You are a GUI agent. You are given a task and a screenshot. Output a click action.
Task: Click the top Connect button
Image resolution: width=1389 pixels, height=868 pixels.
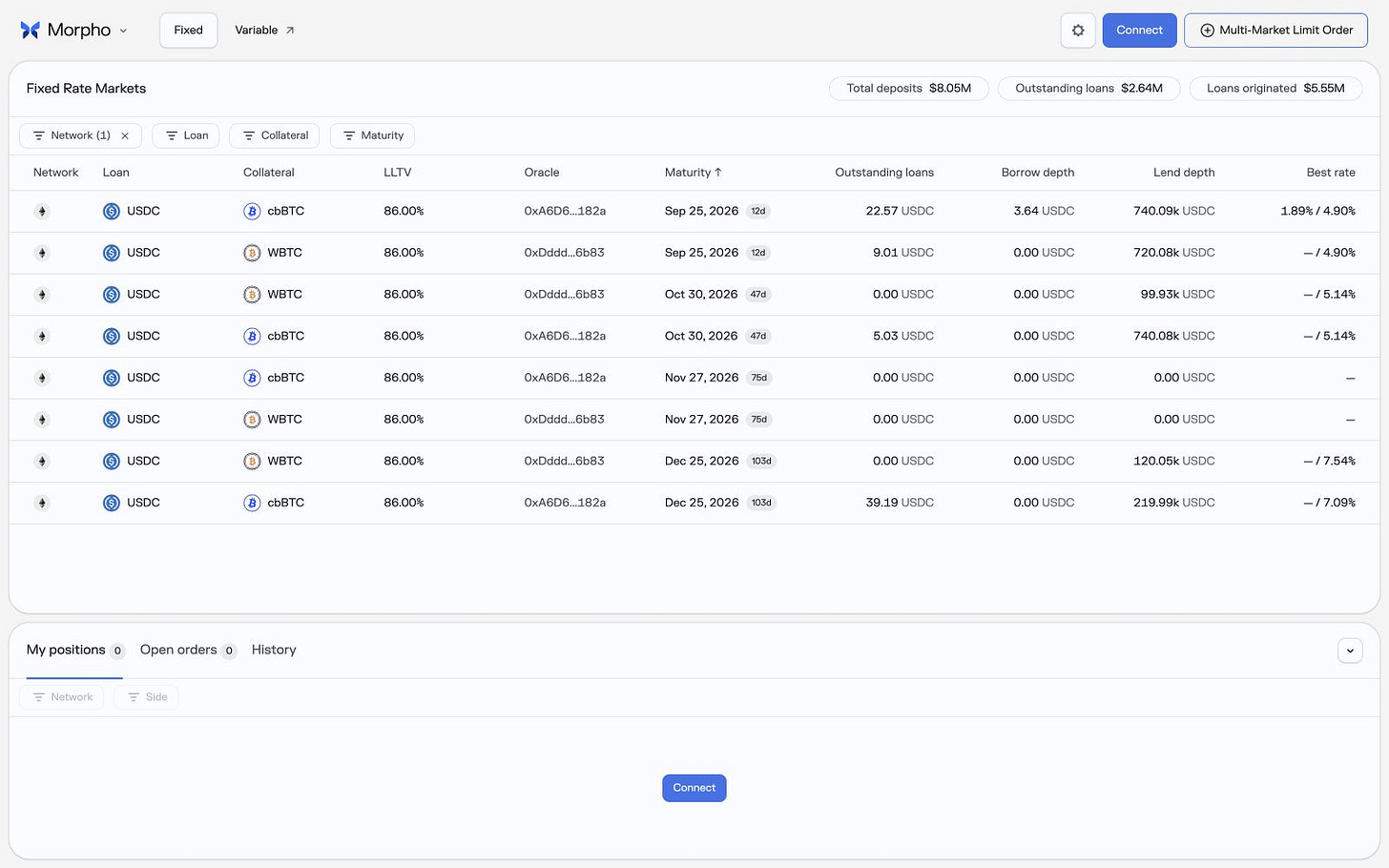[1139, 31]
